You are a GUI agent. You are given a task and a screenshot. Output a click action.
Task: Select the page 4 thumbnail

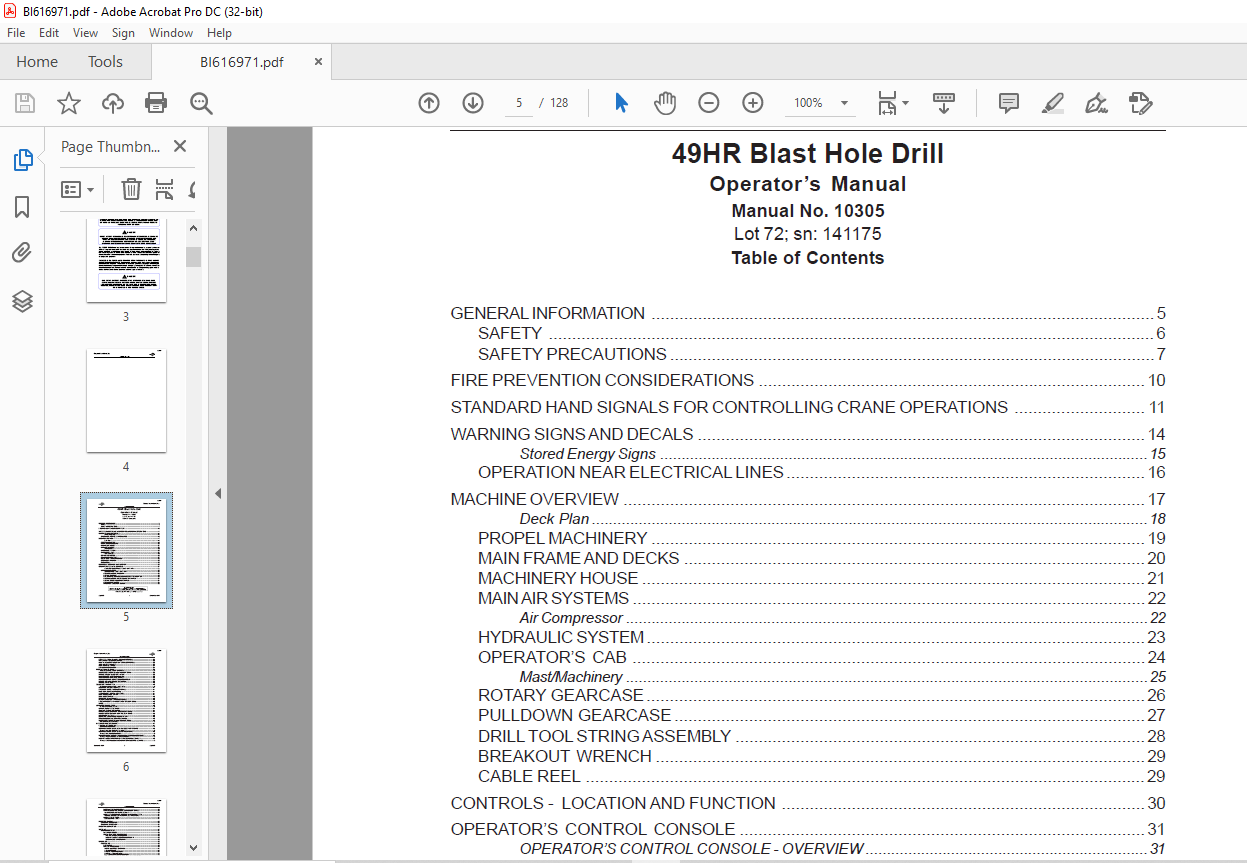[126, 400]
